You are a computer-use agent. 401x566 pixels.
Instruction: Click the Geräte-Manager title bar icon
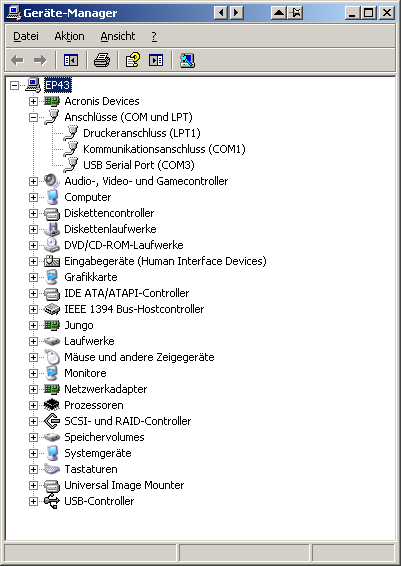(14, 13)
